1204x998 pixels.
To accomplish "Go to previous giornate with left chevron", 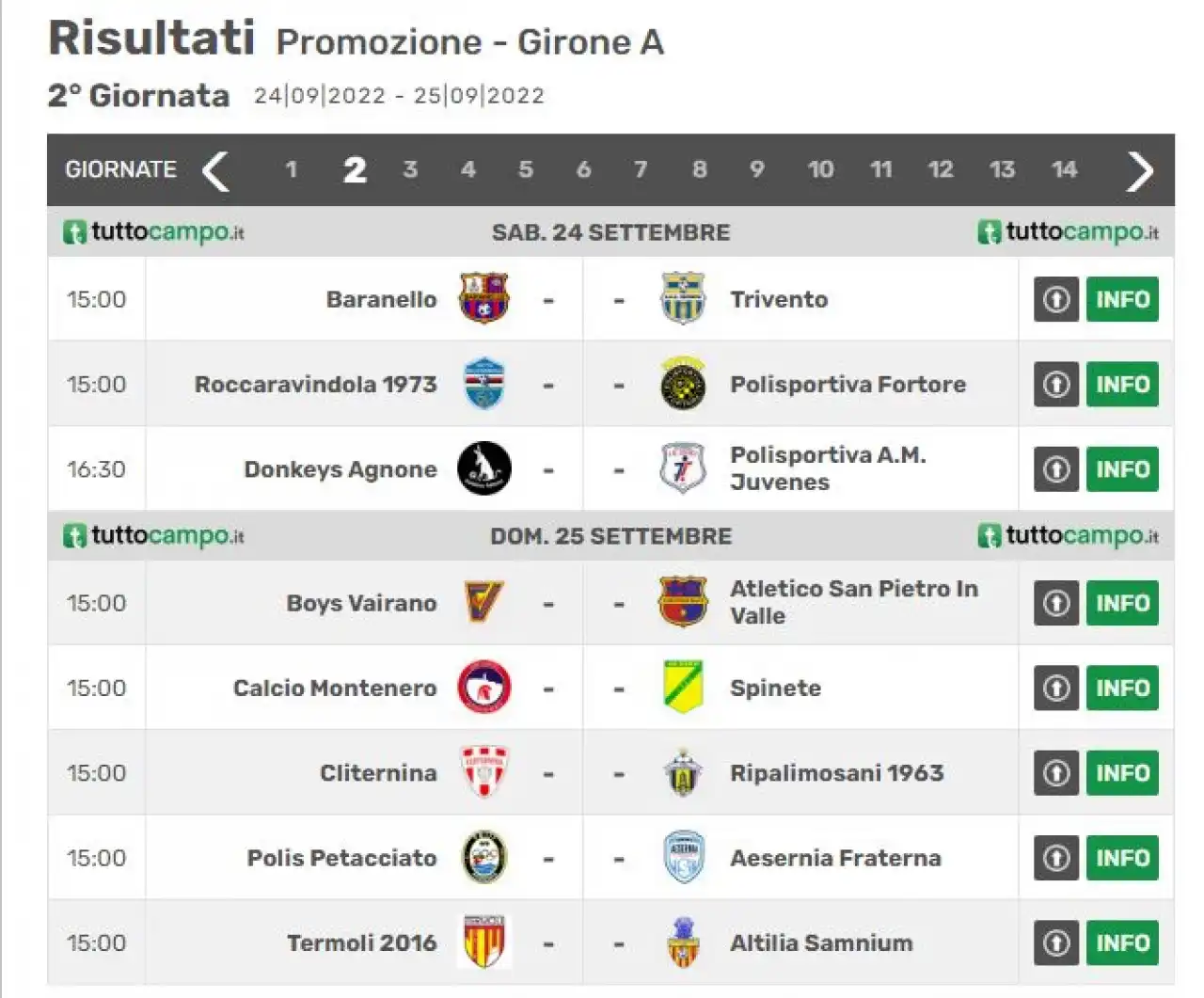I will (x=215, y=170).
